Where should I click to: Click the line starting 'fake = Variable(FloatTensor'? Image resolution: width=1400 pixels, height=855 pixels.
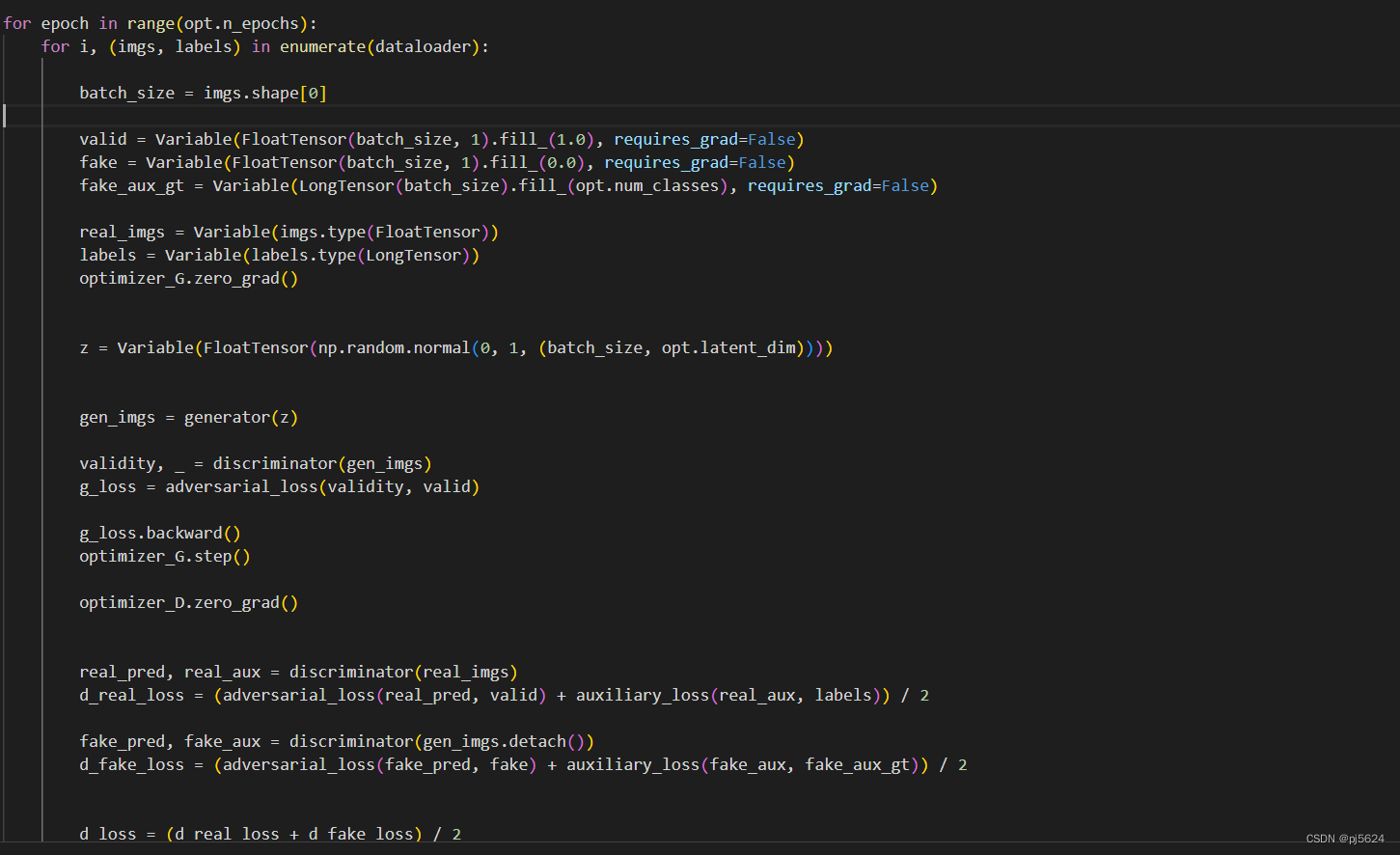click(x=437, y=162)
